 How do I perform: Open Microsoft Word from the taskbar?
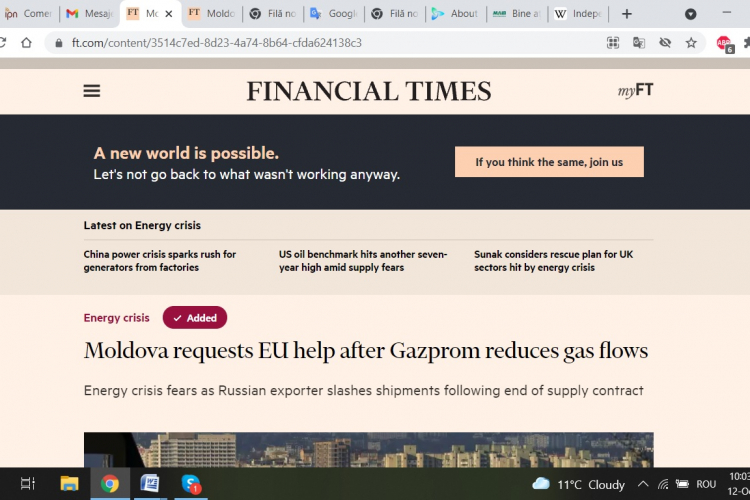pos(150,484)
